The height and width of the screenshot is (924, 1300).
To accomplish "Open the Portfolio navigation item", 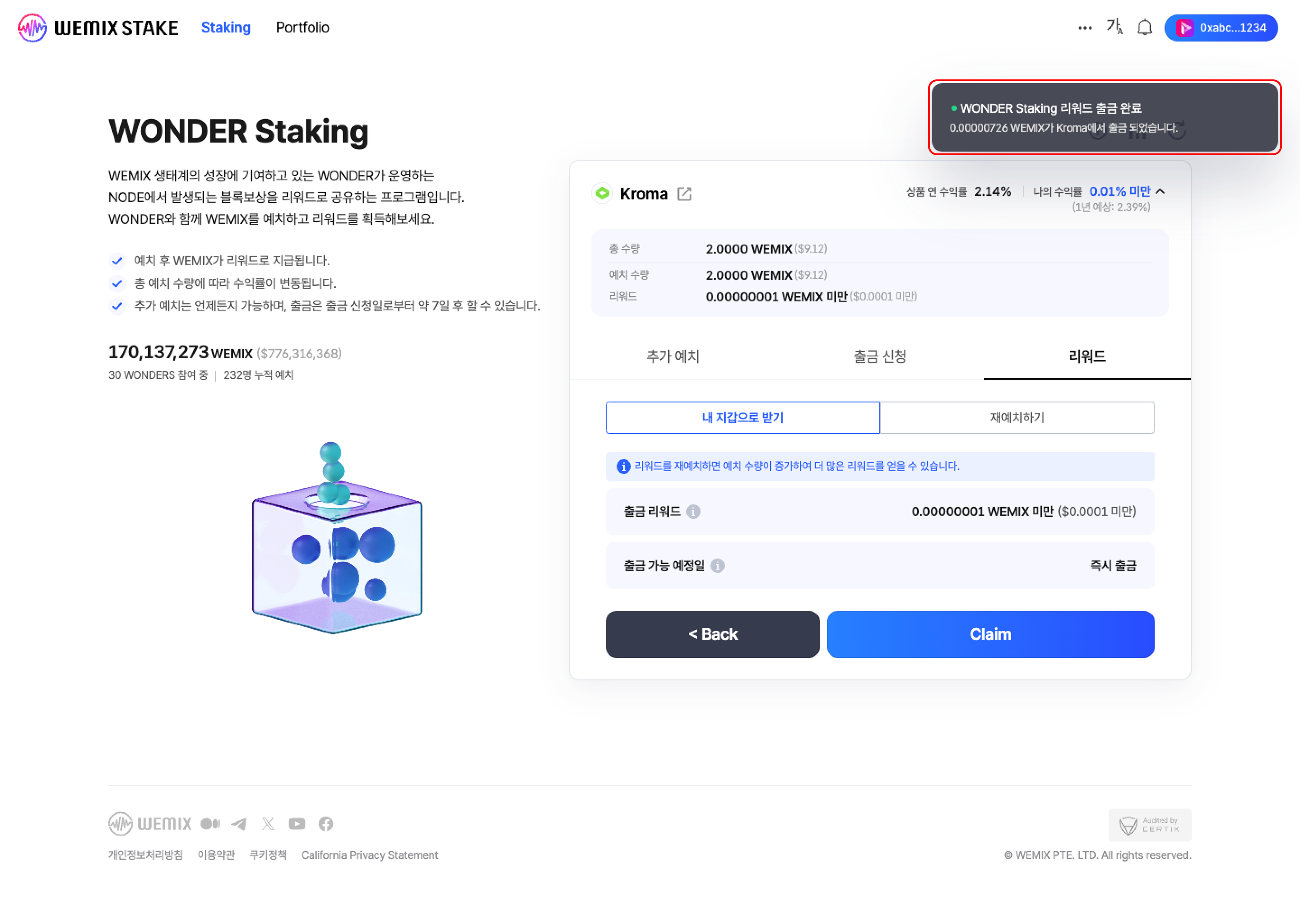I will tap(302, 28).
